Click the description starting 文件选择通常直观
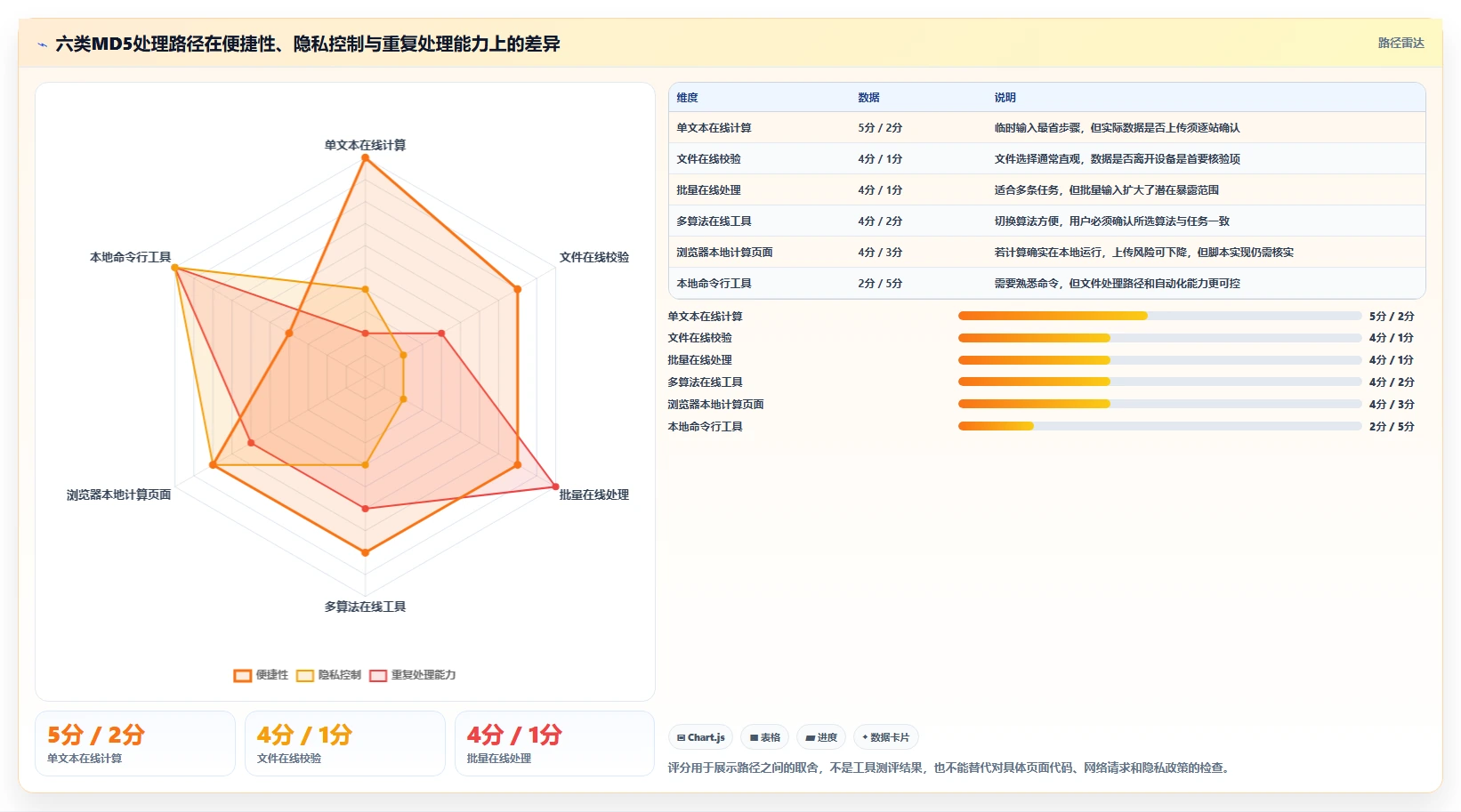Image resolution: width=1461 pixels, height=812 pixels. coord(1117,159)
